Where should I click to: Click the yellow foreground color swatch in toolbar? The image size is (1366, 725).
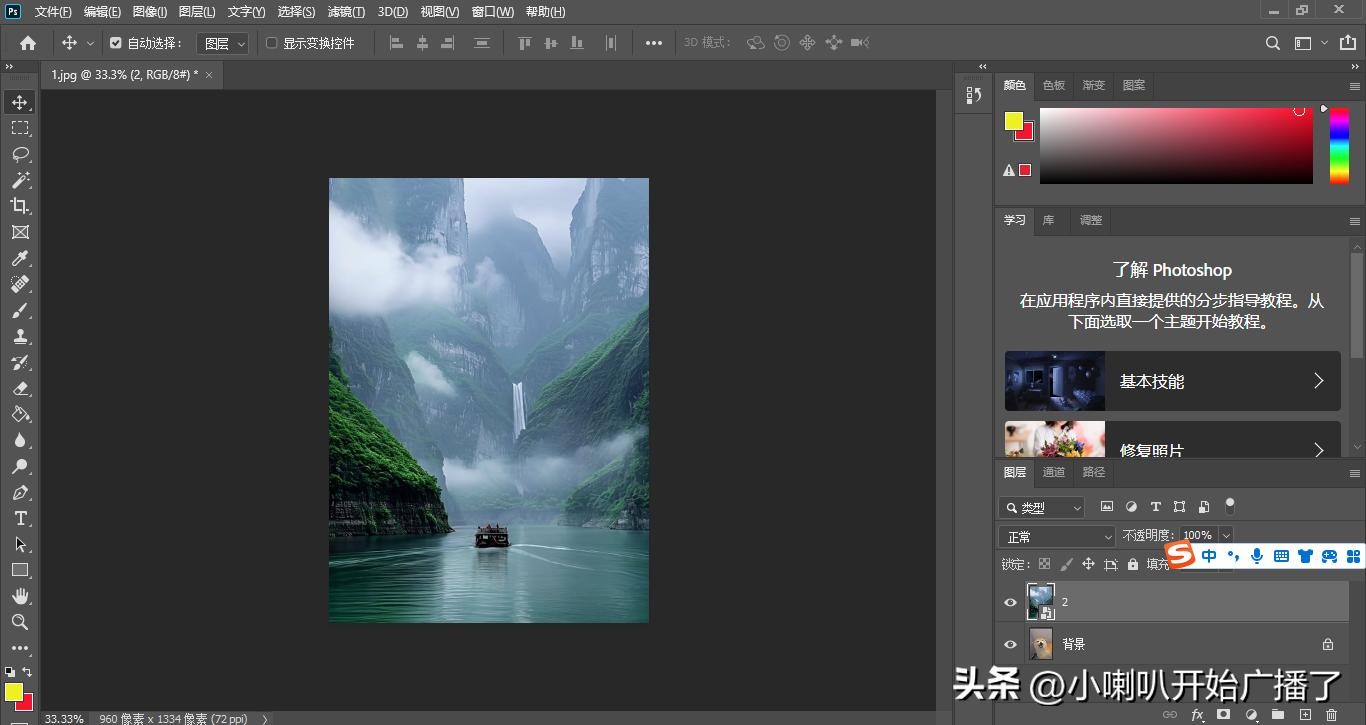pyautogui.click(x=12, y=691)
